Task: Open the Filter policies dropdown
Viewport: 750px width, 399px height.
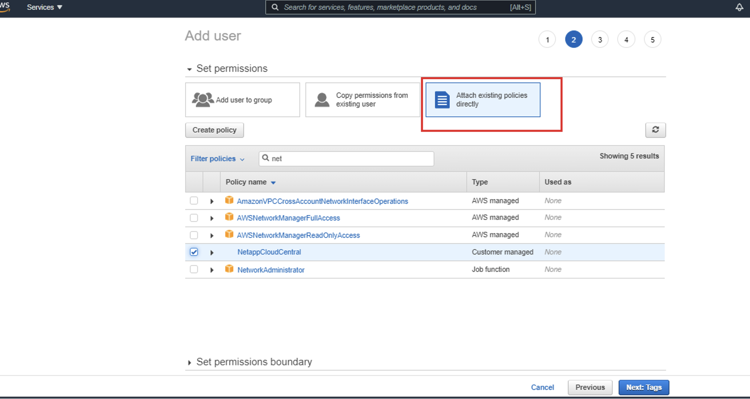Action: pyautogui.click(x=218, y=158)
